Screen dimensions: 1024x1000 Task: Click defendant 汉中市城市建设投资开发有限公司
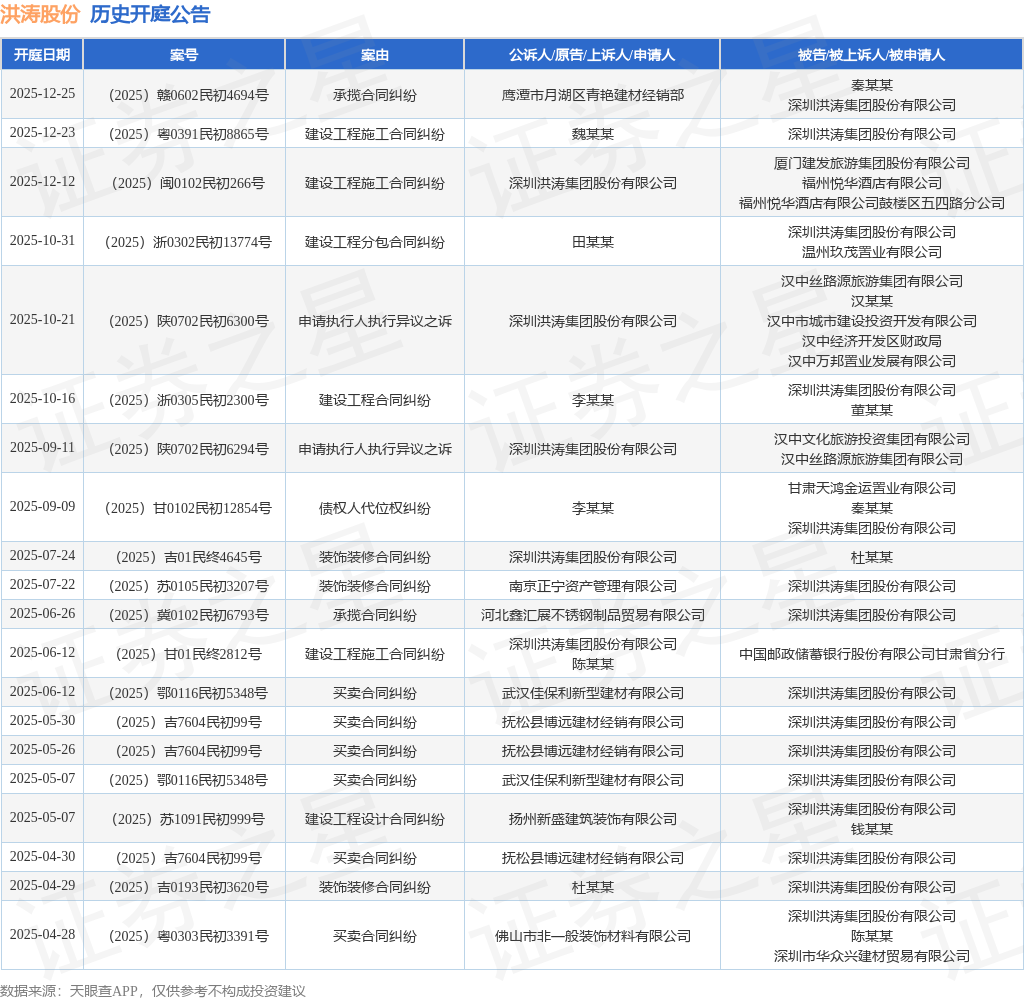pos(872,321)
